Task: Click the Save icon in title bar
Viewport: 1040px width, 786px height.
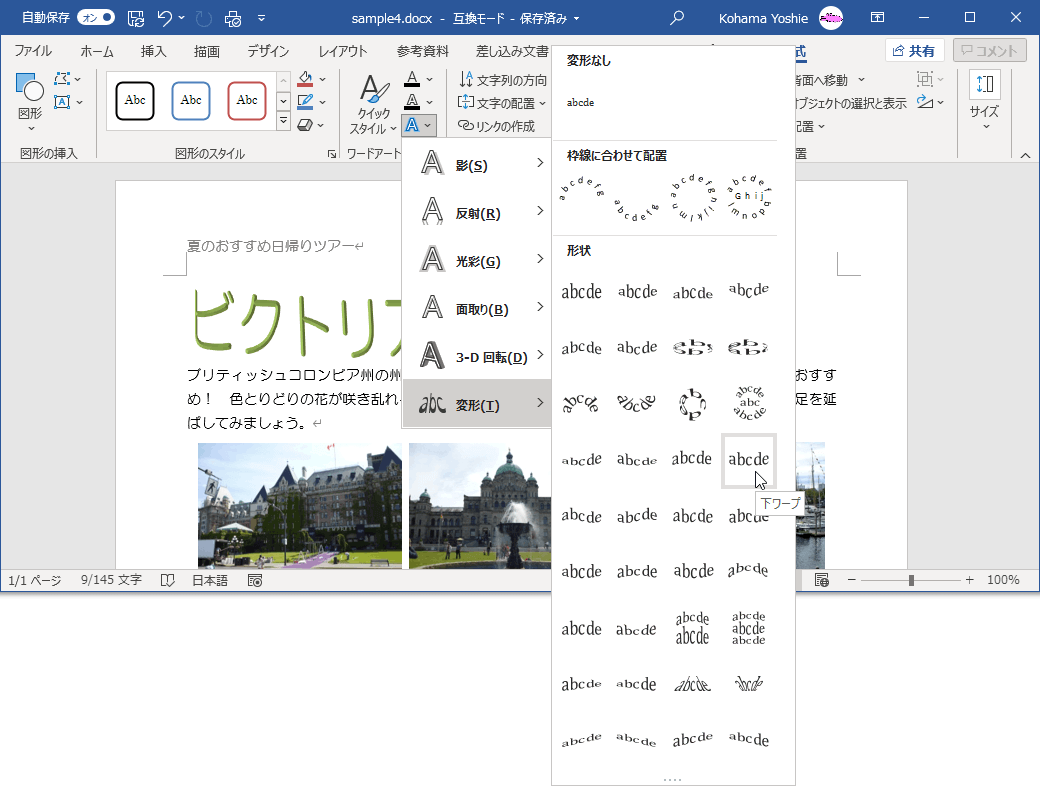Action: (135, 19)
